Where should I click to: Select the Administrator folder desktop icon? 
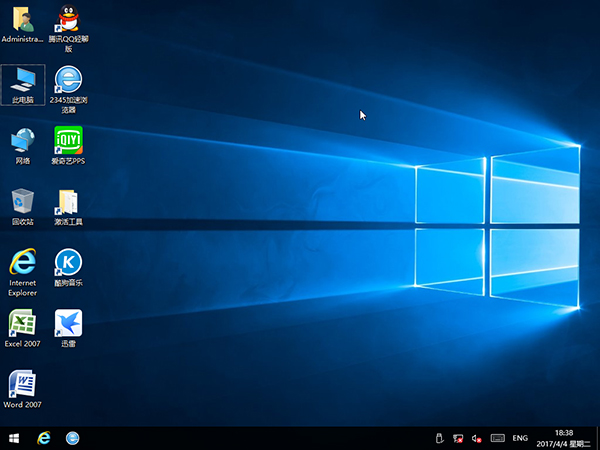point(22,20)
